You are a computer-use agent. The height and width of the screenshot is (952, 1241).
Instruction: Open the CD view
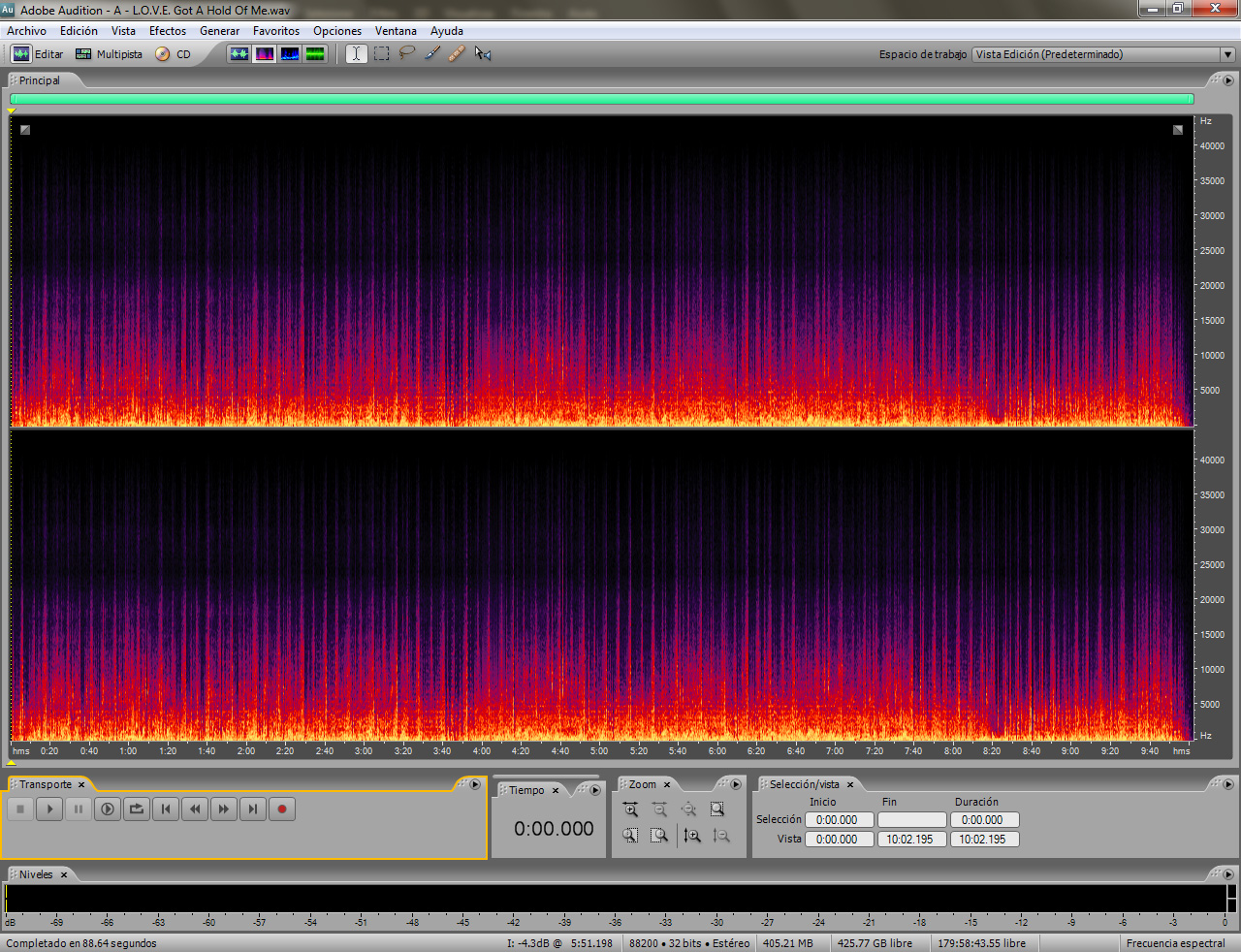click(x=174, y=54)
